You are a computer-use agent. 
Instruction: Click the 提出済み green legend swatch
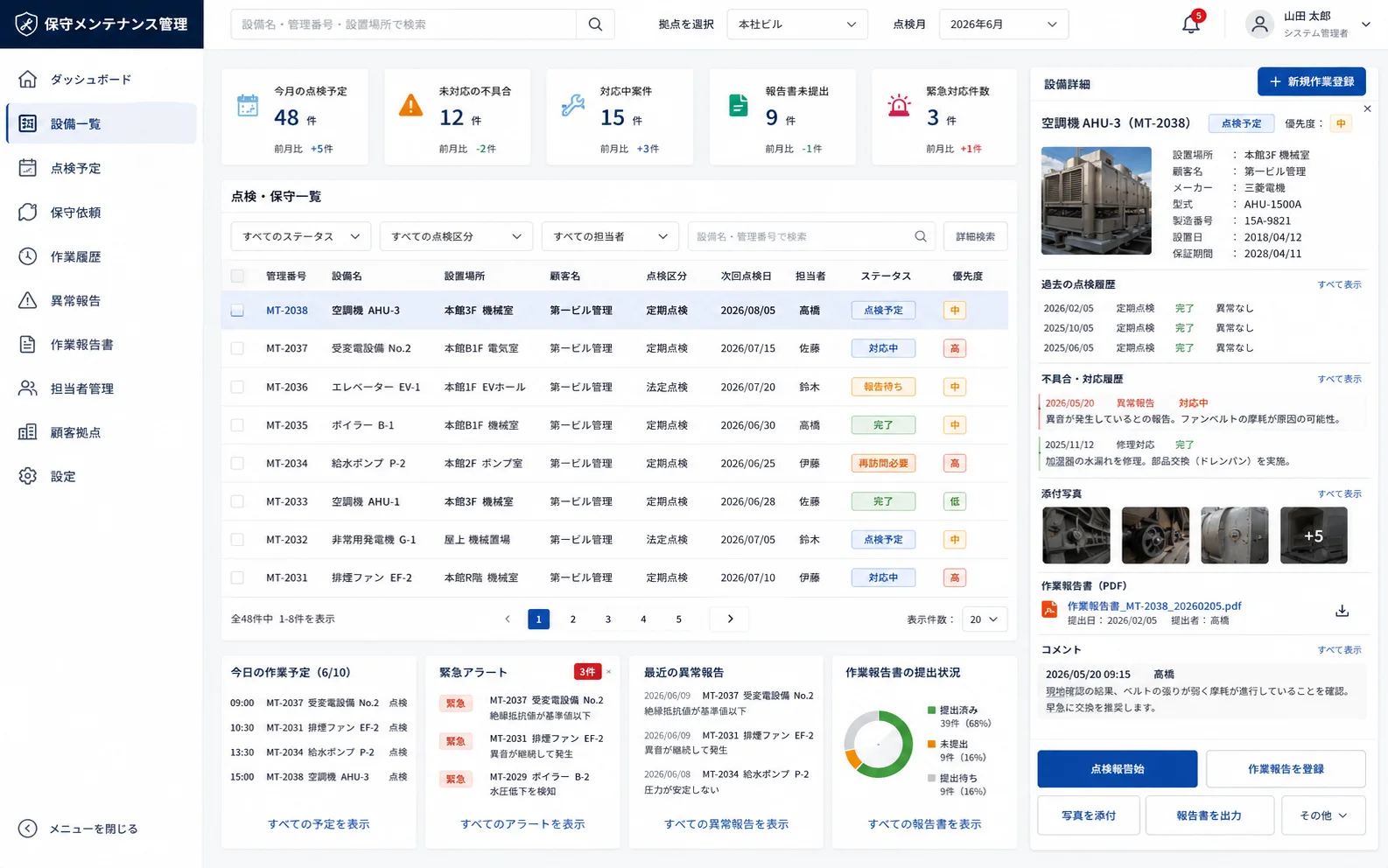pyautogui.click(x=932, y=710)
